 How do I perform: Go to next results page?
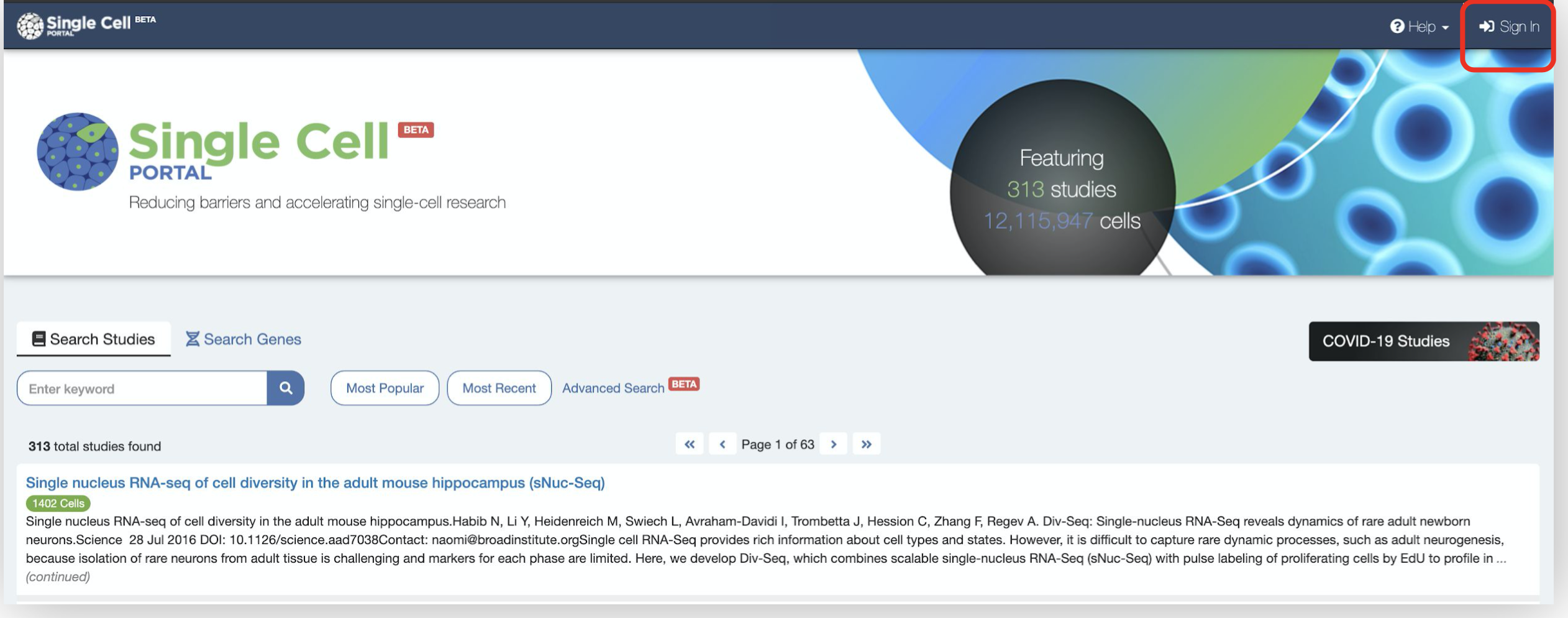(834, 444)
